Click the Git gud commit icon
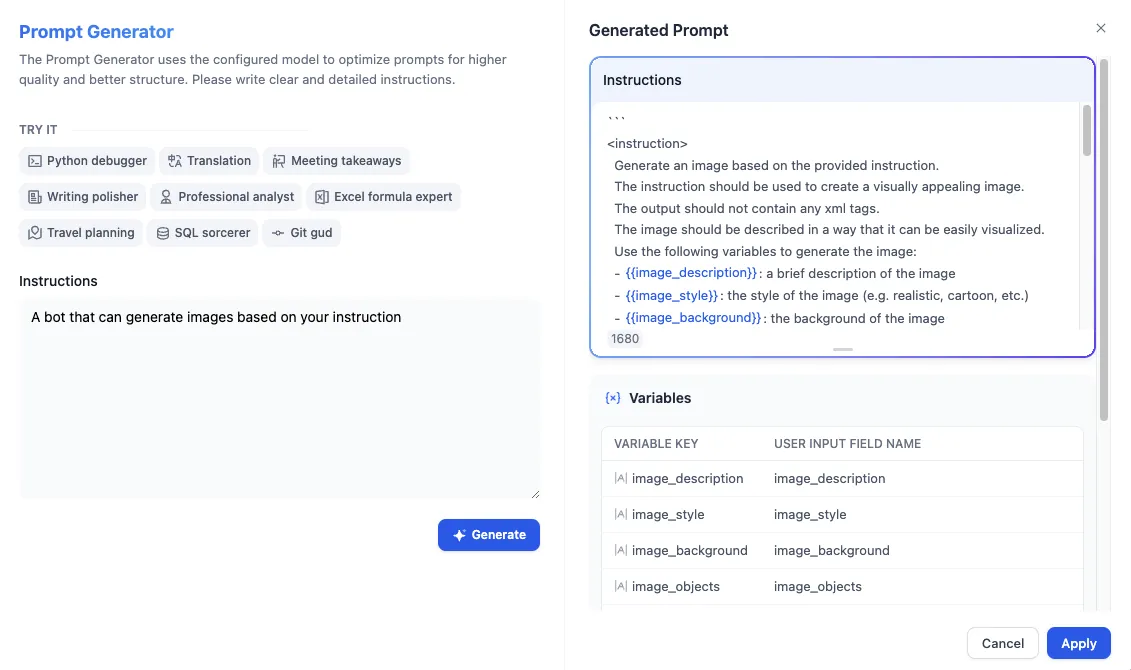This screenshot has height=670, width=1131. (278, 233)
